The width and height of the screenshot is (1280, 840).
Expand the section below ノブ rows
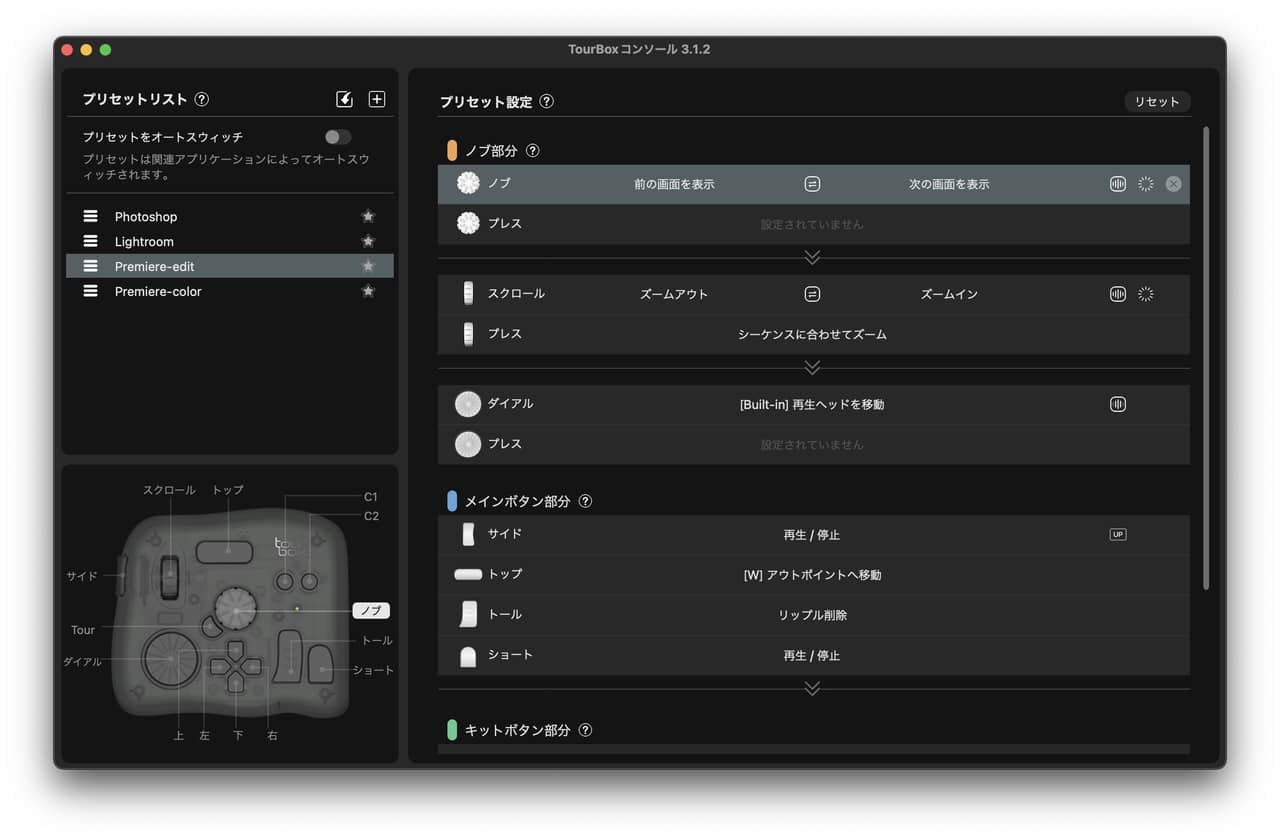[812, 258]
